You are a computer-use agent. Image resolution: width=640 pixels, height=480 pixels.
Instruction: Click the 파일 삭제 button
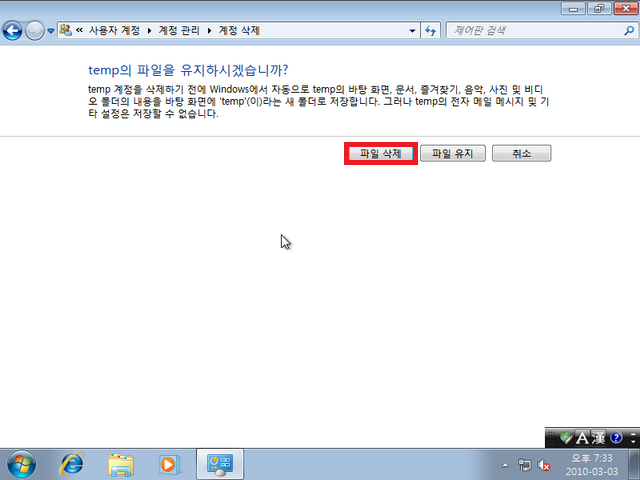point(381,153)
